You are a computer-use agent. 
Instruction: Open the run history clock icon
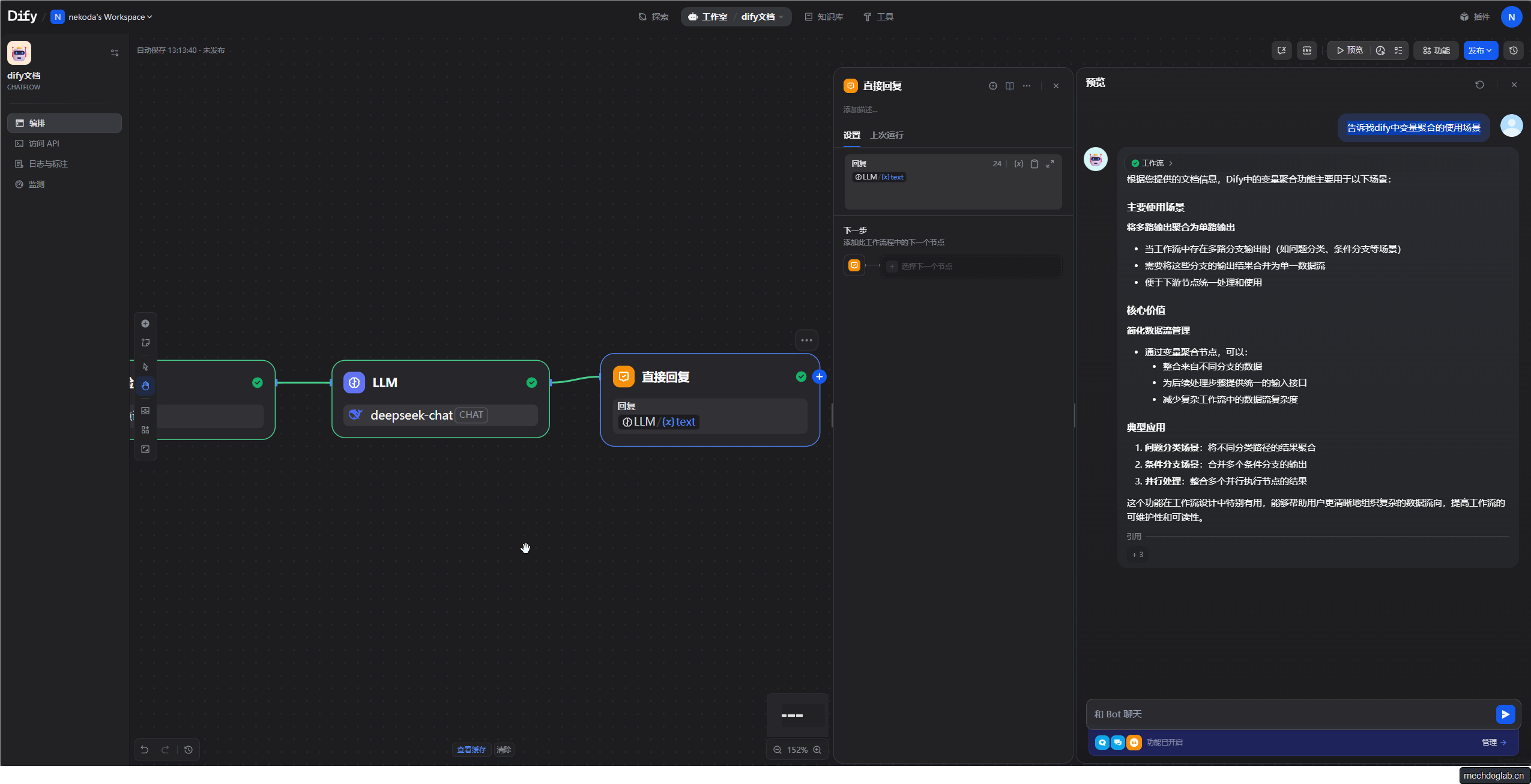(x=1380, y=50)
